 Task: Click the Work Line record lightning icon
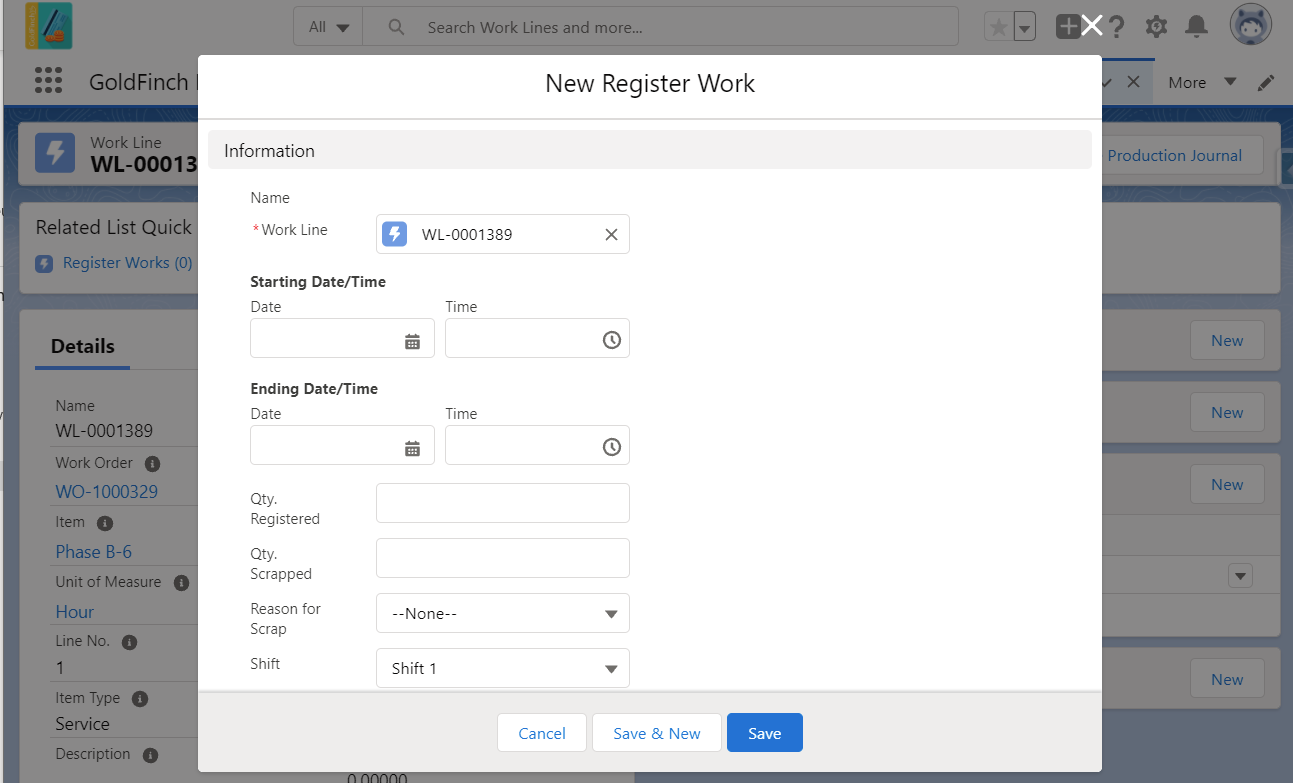tap(54, 153)
